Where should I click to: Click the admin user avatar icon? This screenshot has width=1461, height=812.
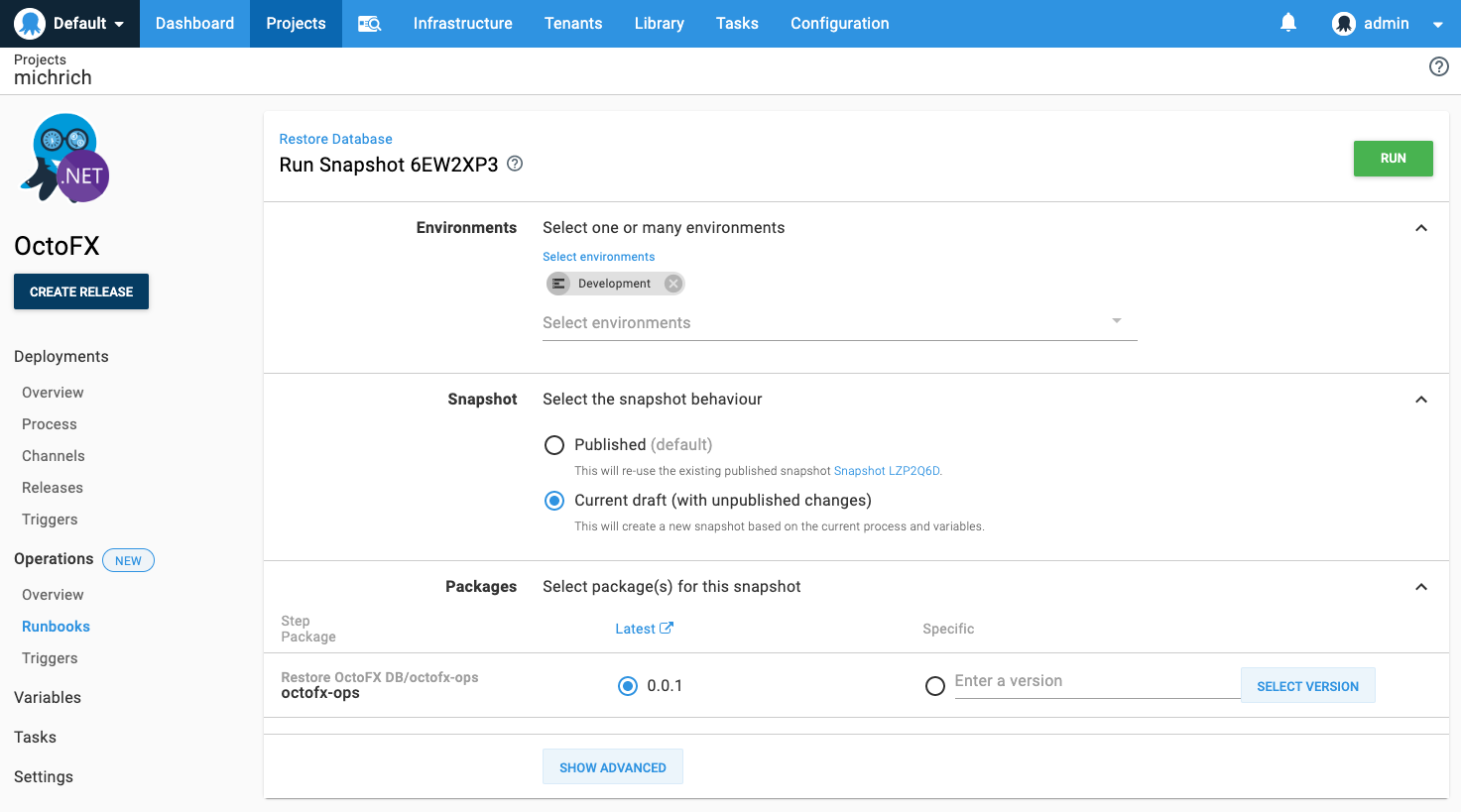click(1343, 24)
